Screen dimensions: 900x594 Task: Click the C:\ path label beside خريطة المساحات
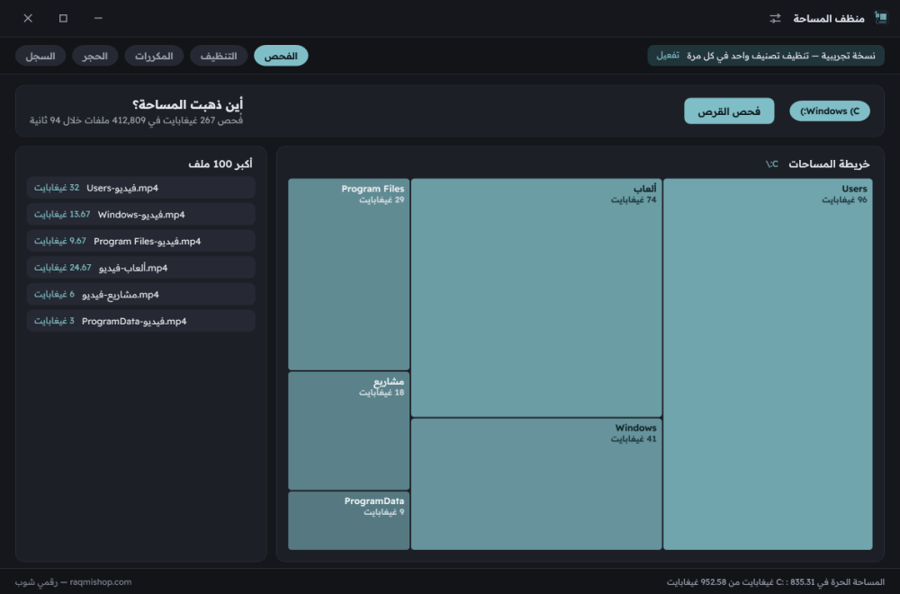click(x=772, y=164)
